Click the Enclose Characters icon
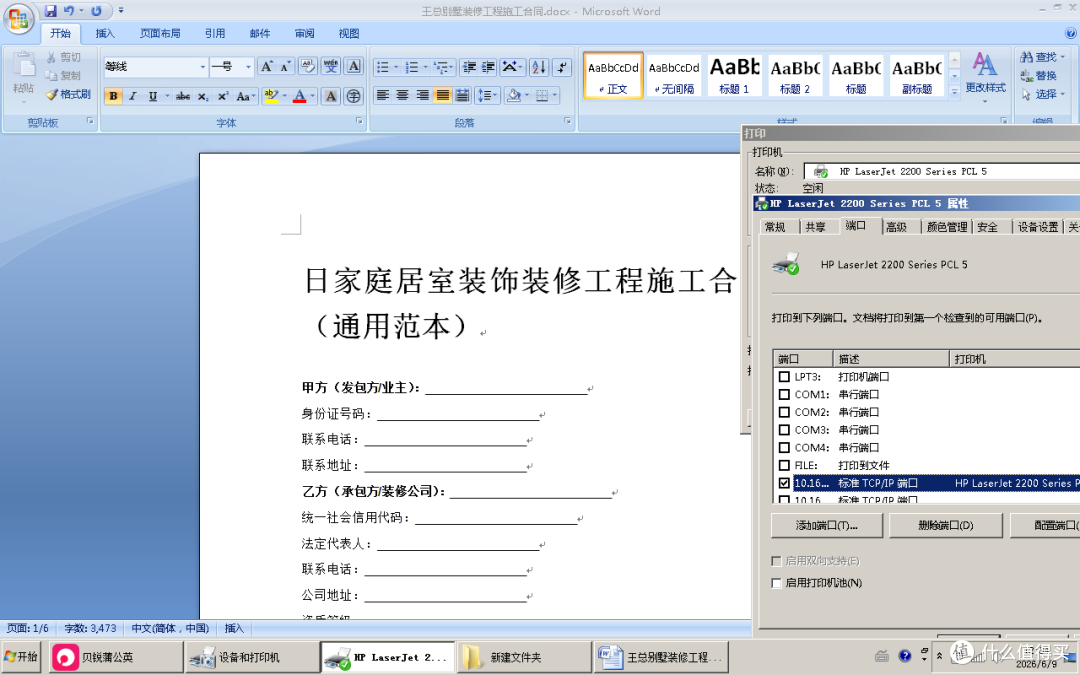The width and height of the screenshot is (1080, 675). [x=353, y=96]
